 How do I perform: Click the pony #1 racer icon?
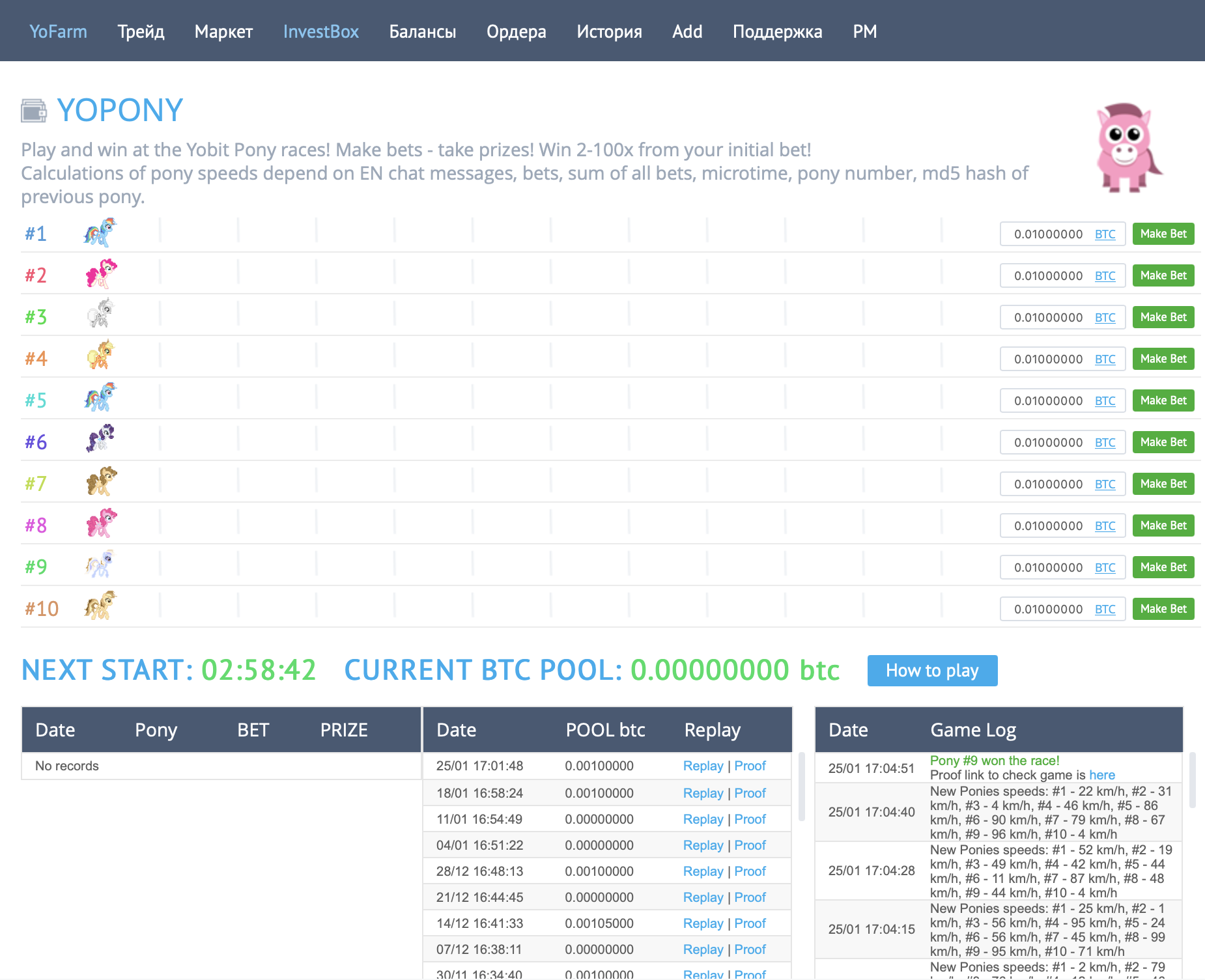pos(100,232)
